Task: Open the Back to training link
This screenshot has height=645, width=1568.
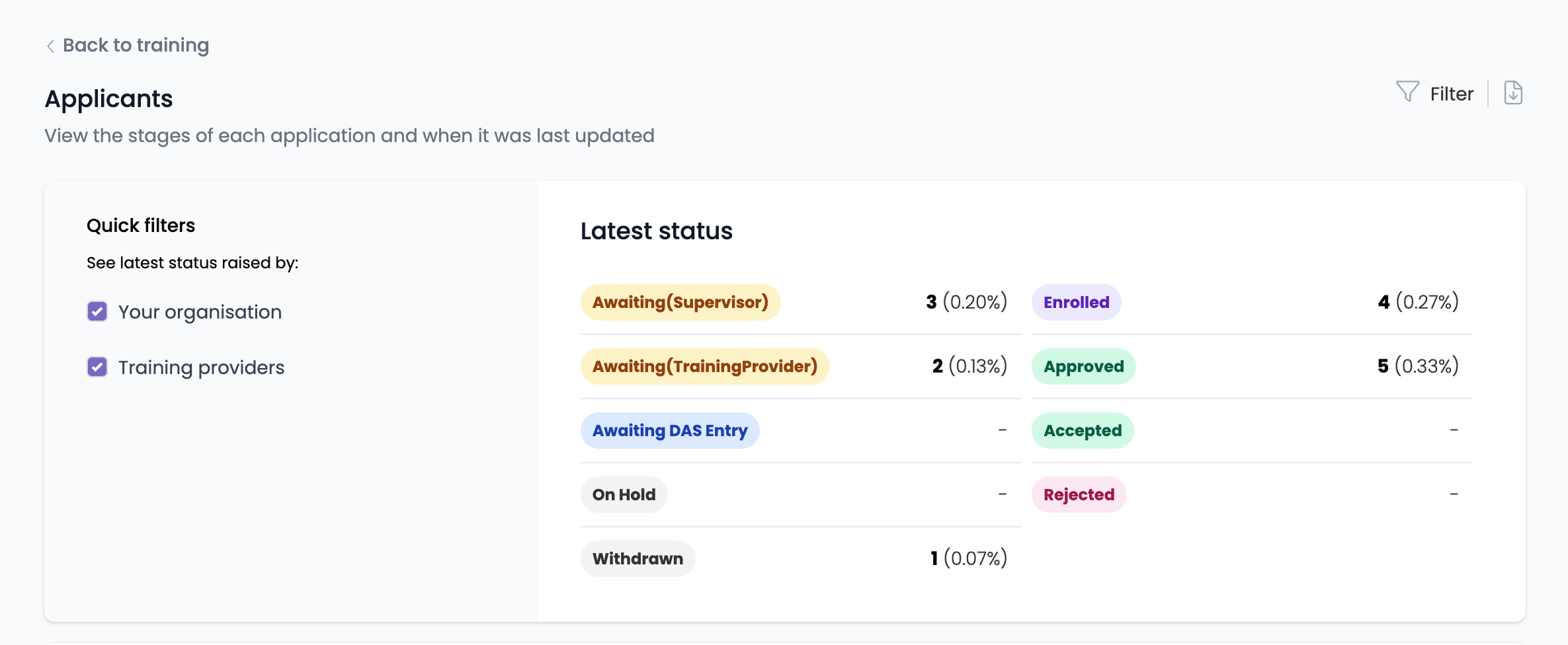Action: coord(136,45)
